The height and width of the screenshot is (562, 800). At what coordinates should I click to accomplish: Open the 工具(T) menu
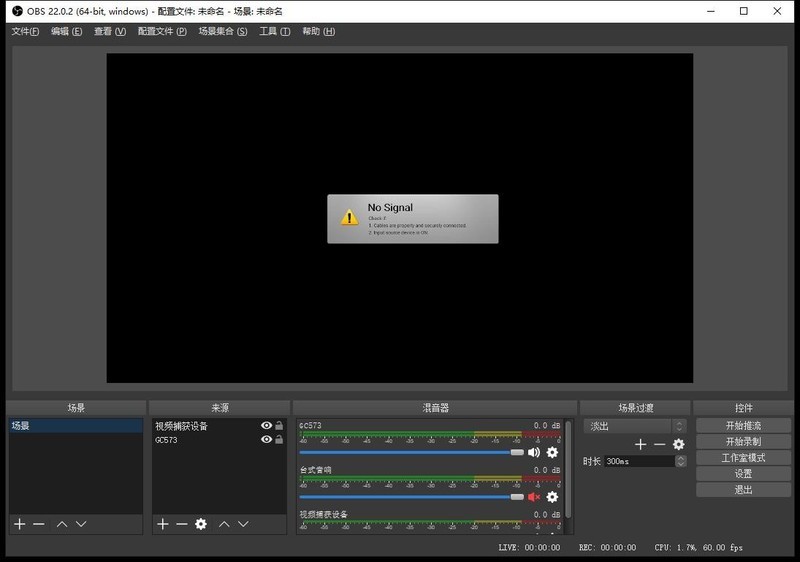(x=274, y=31)
